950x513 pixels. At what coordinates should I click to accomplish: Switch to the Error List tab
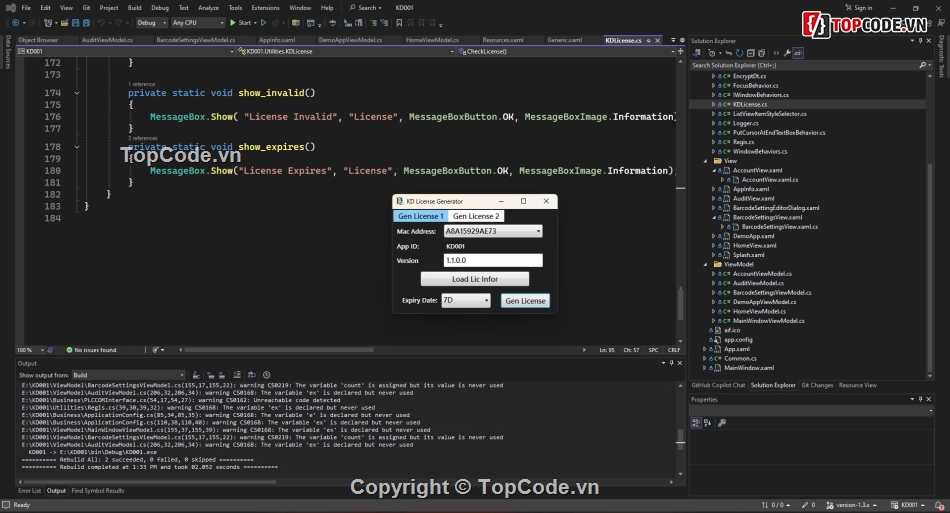29,491
